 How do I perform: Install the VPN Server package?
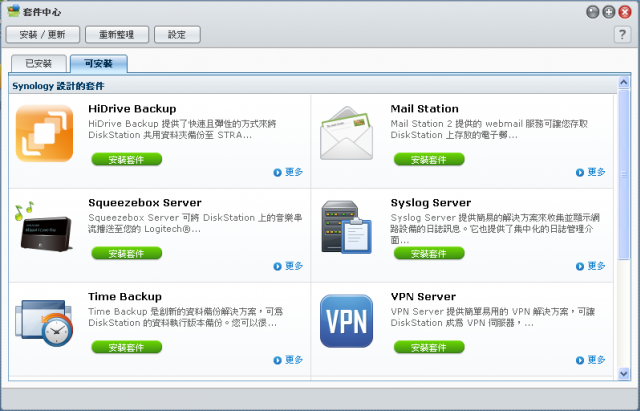click(x=429, y=347)
